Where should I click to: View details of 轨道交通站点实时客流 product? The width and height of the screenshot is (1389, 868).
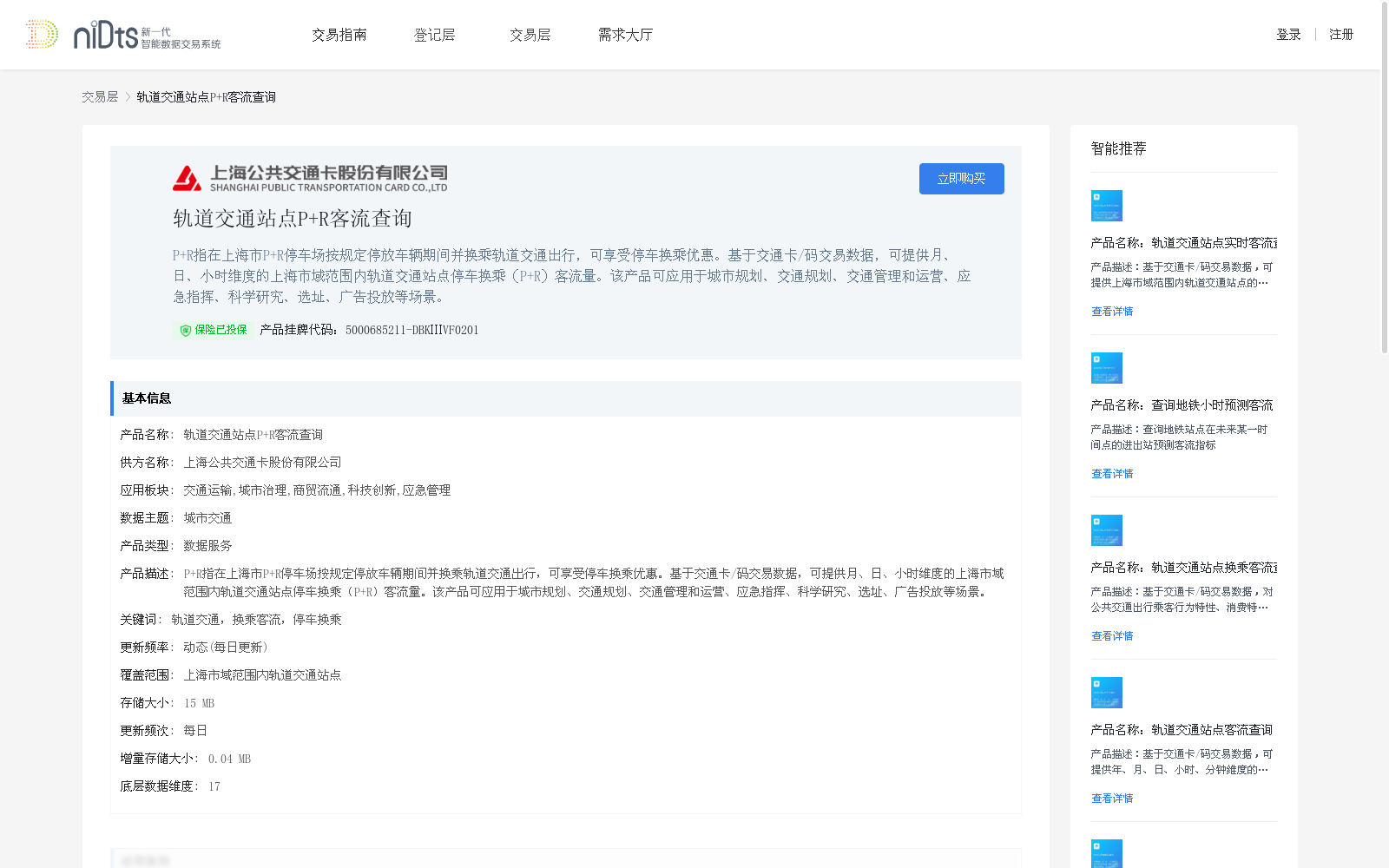pos(1112,312)
